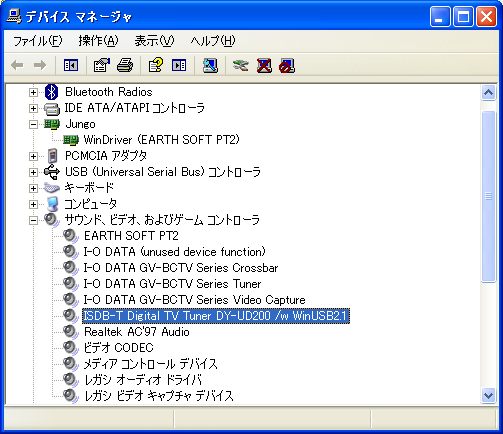Open the 操作(A) menu

click(98, 41)
